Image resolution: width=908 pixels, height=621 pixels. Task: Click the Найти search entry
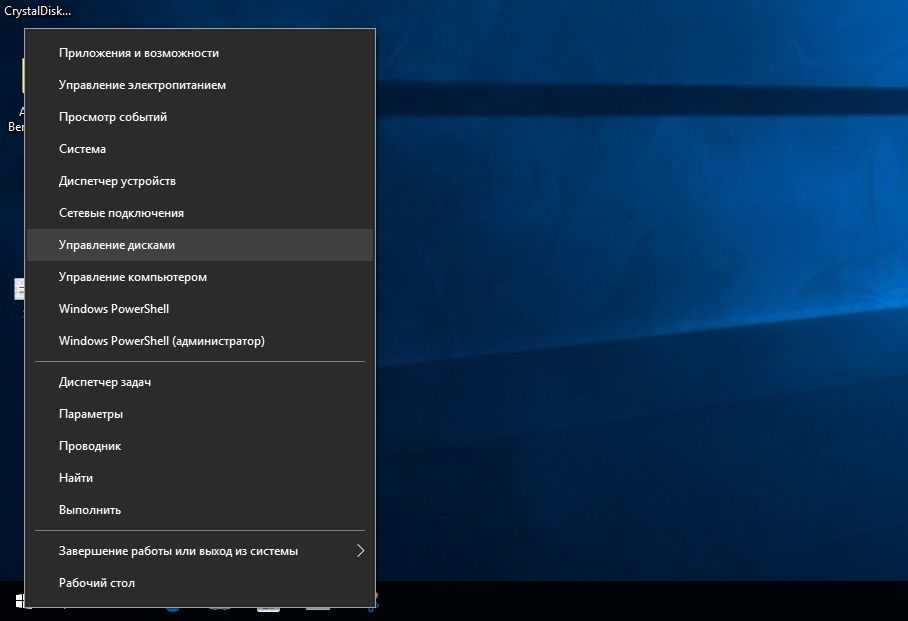76,478
